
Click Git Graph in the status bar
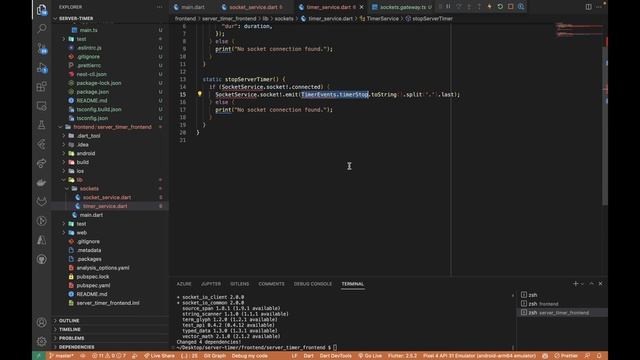pyautogui.click(x=215, y=356)
